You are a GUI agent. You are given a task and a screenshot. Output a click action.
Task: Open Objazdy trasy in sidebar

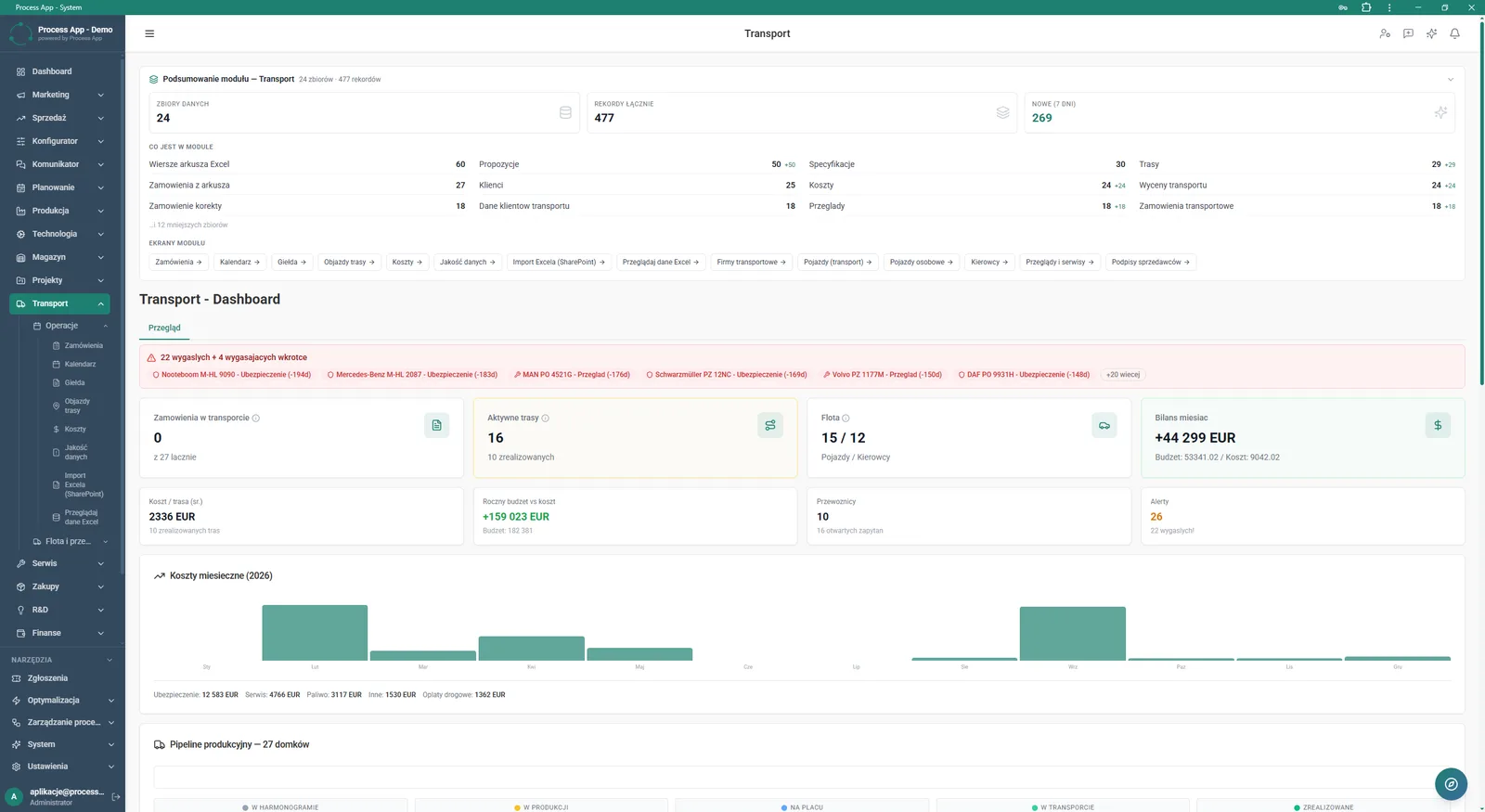click(77, 406)
